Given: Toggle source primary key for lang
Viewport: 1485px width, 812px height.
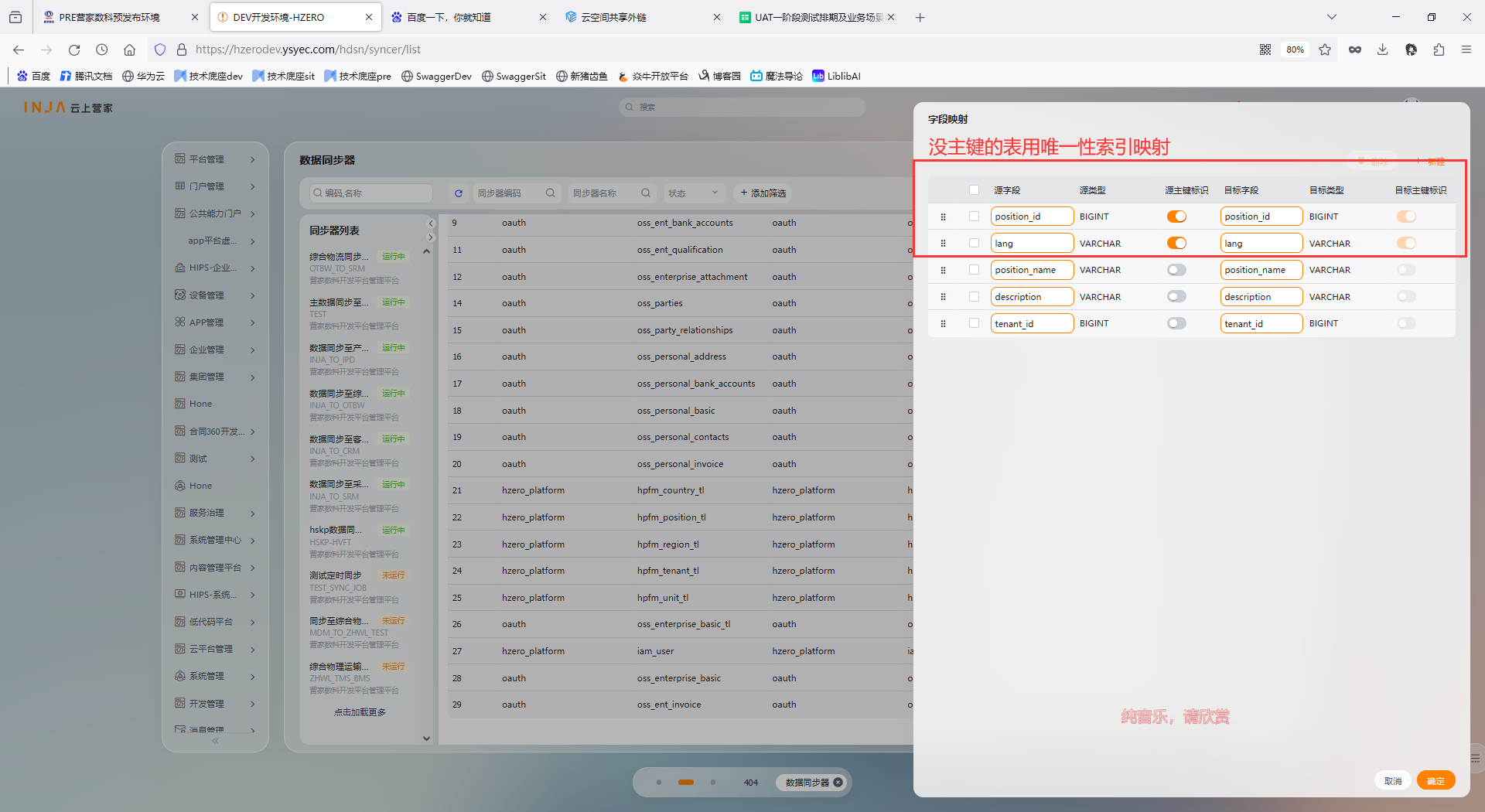Looking at the screenshot, I should coord(1176,243).
